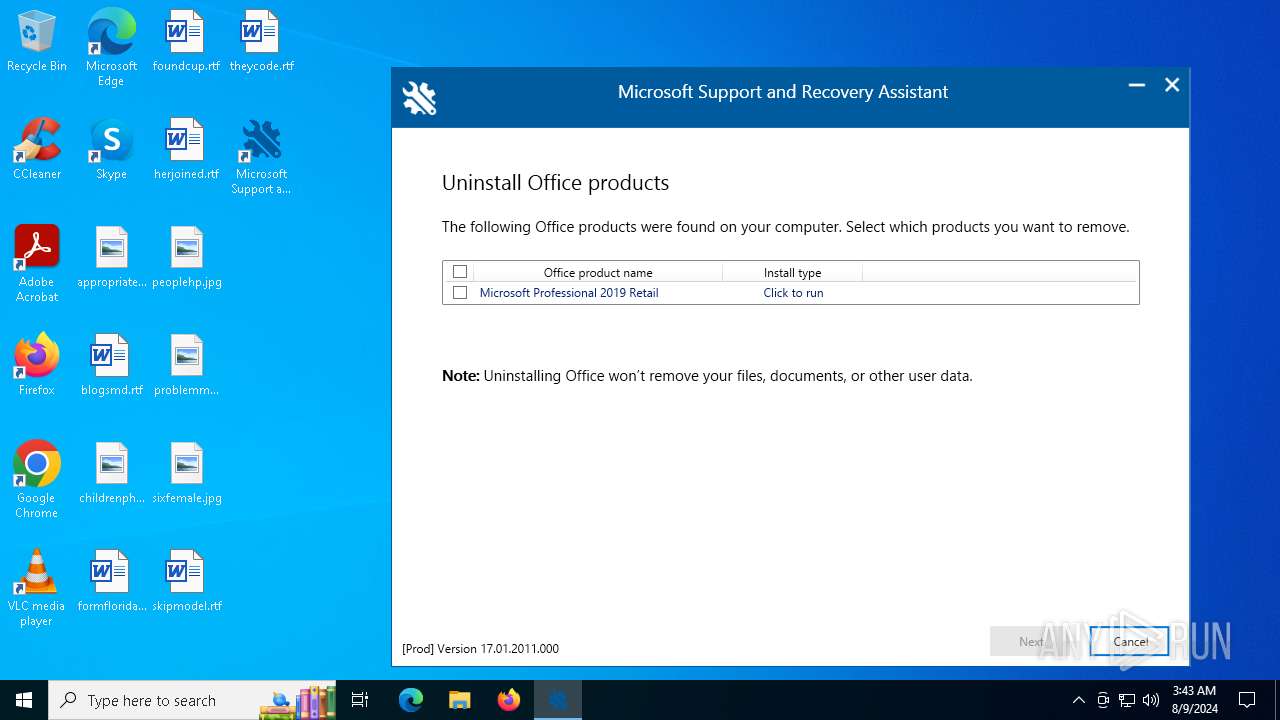
Task: Select the sixfemale.jpg image file
Action: 186,473
